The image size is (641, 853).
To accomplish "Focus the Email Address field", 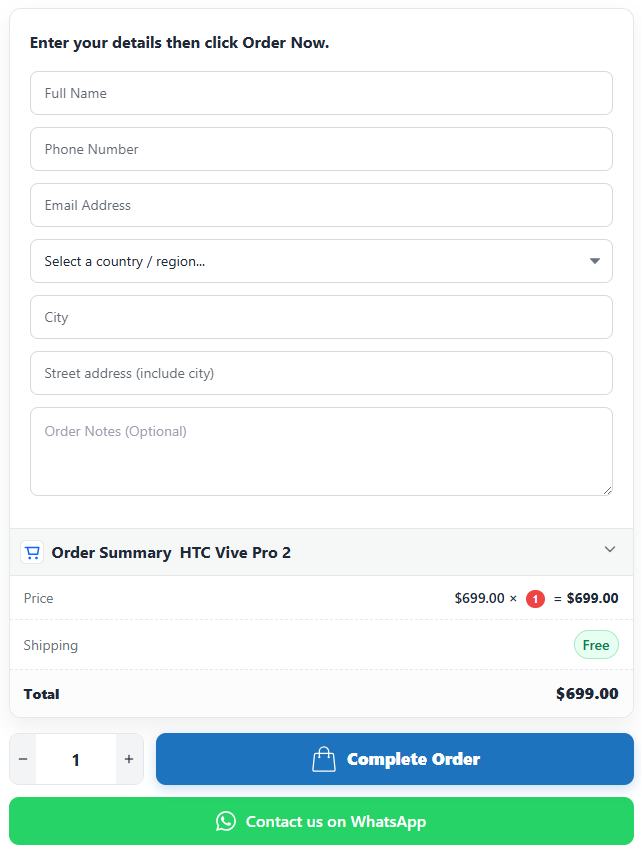I will click(x=321, y=205).
